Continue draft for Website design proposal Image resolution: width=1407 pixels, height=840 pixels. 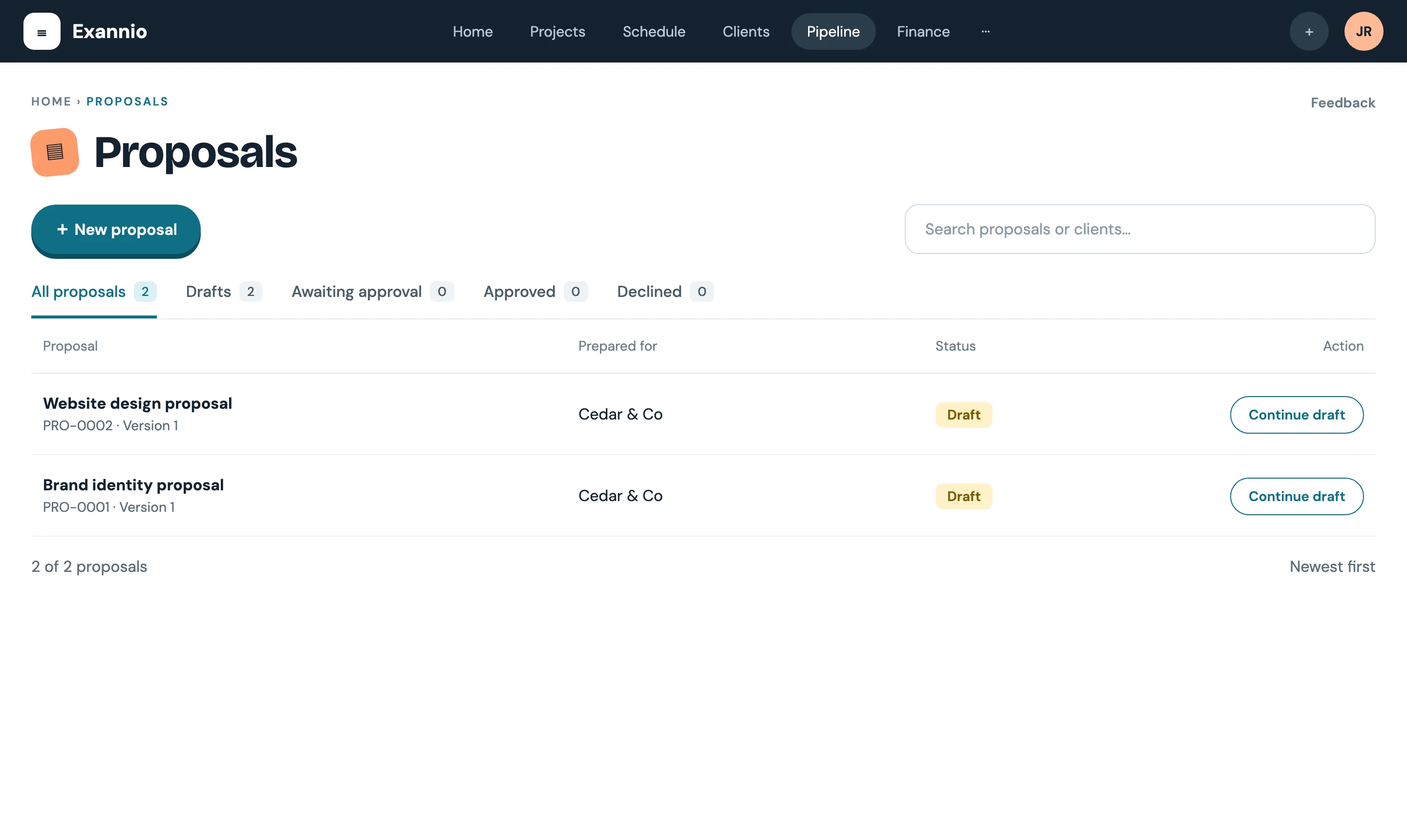(1297, 415)
